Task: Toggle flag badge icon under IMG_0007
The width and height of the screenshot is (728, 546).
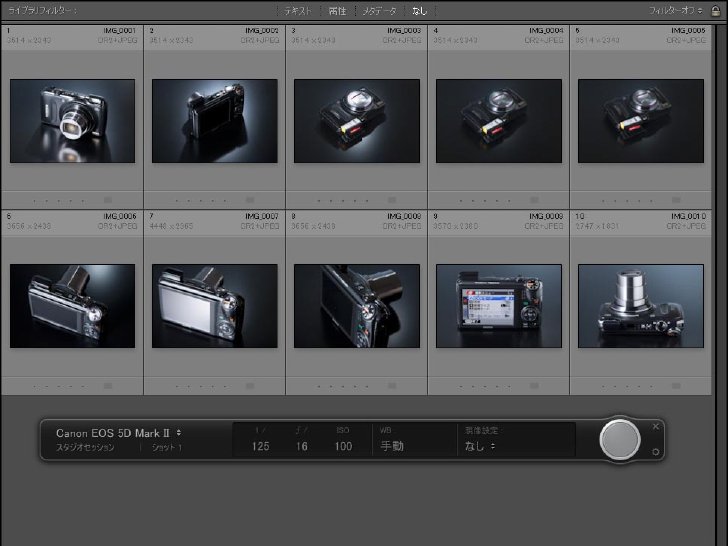Action: pos(250,386)
